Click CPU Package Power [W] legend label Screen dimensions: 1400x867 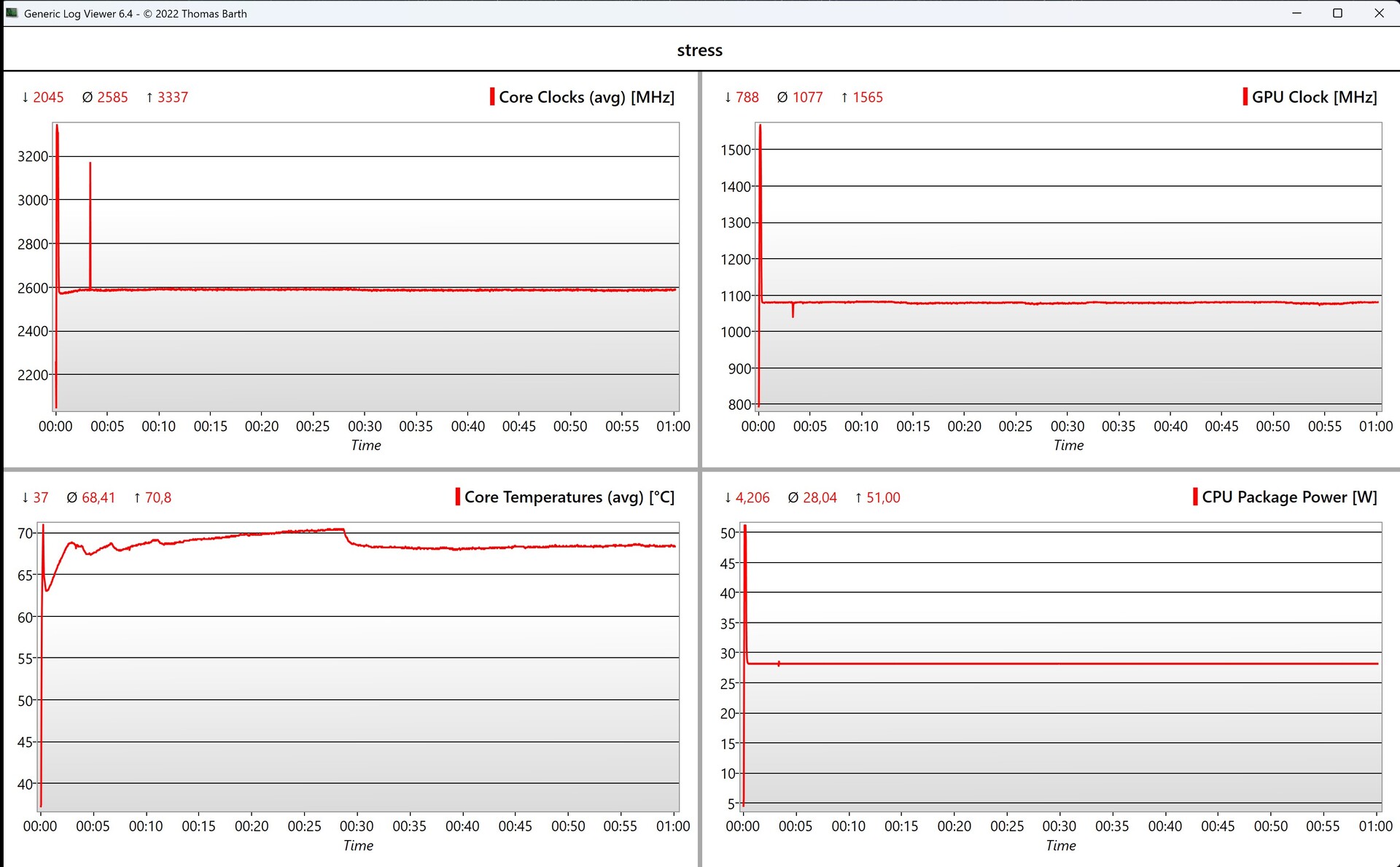(x=1289, y=497)
